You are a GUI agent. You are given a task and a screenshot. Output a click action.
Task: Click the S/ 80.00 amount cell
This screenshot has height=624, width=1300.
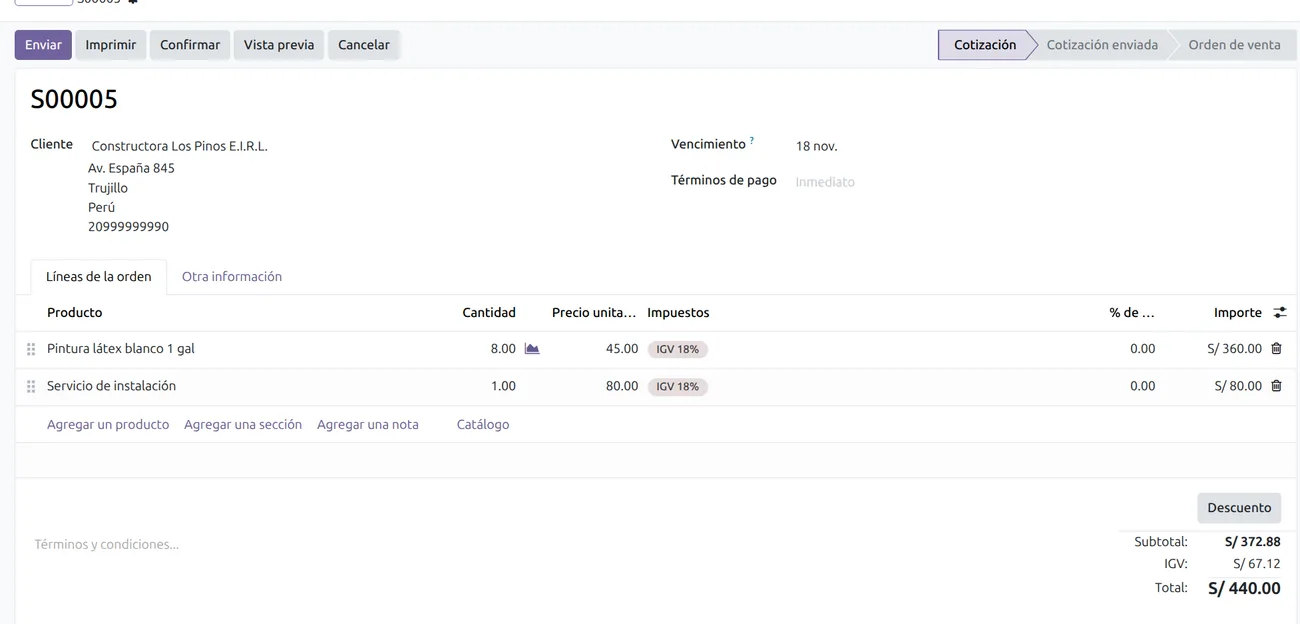[1238, 386]
